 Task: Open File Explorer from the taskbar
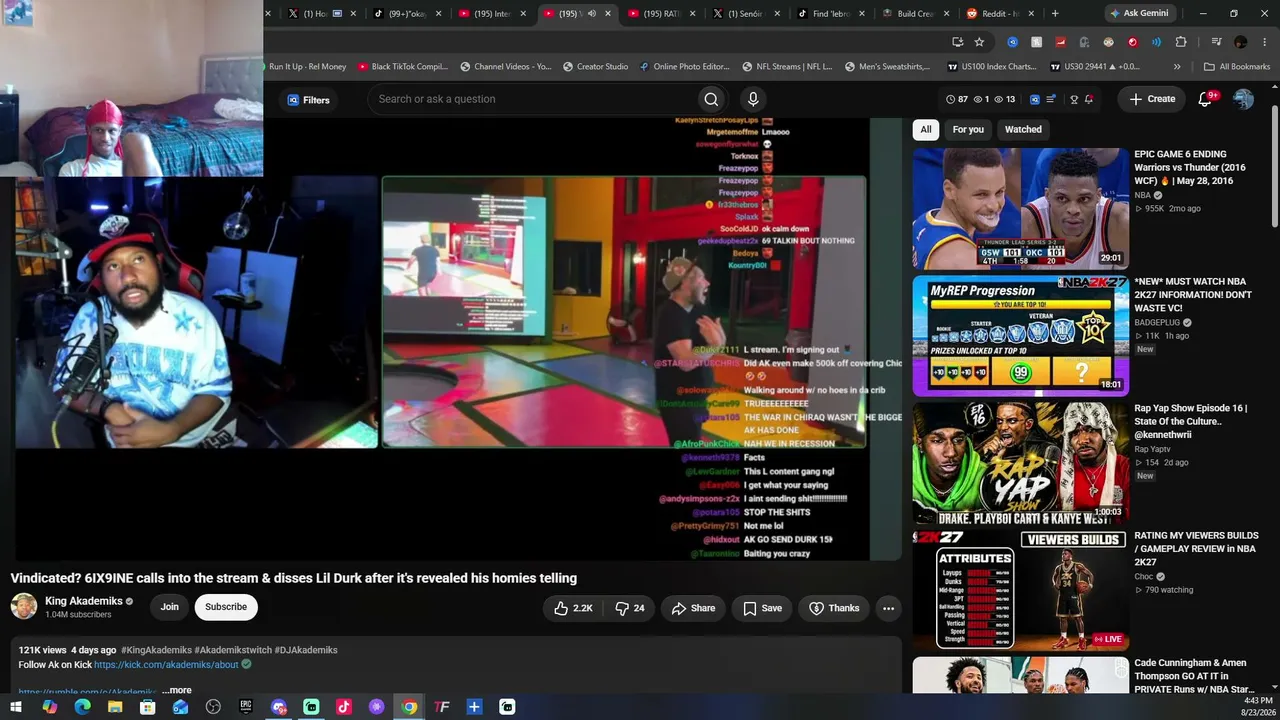[115, 707]
